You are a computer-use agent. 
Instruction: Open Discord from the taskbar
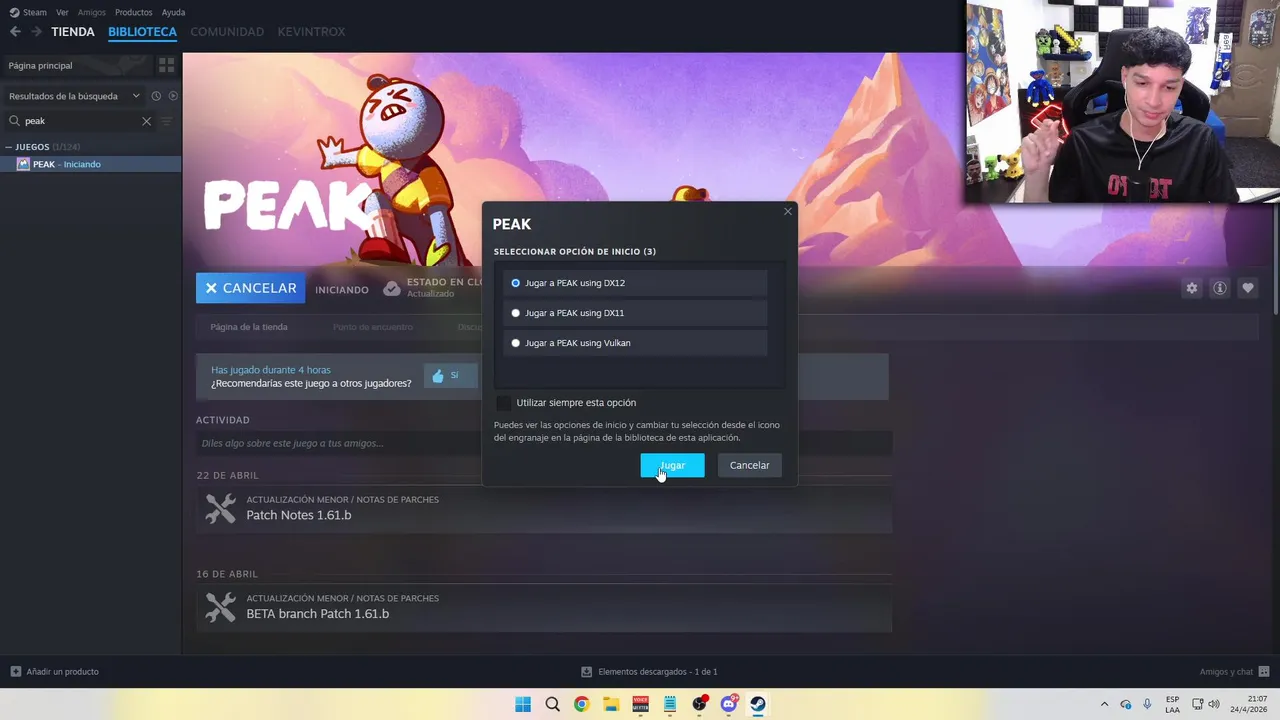(x=729, y=704)
